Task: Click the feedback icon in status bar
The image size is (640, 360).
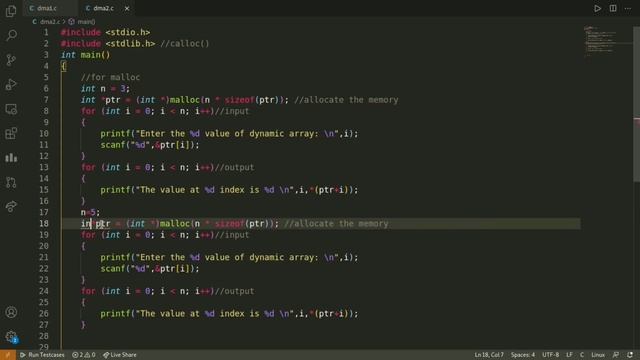Action: 616,355
